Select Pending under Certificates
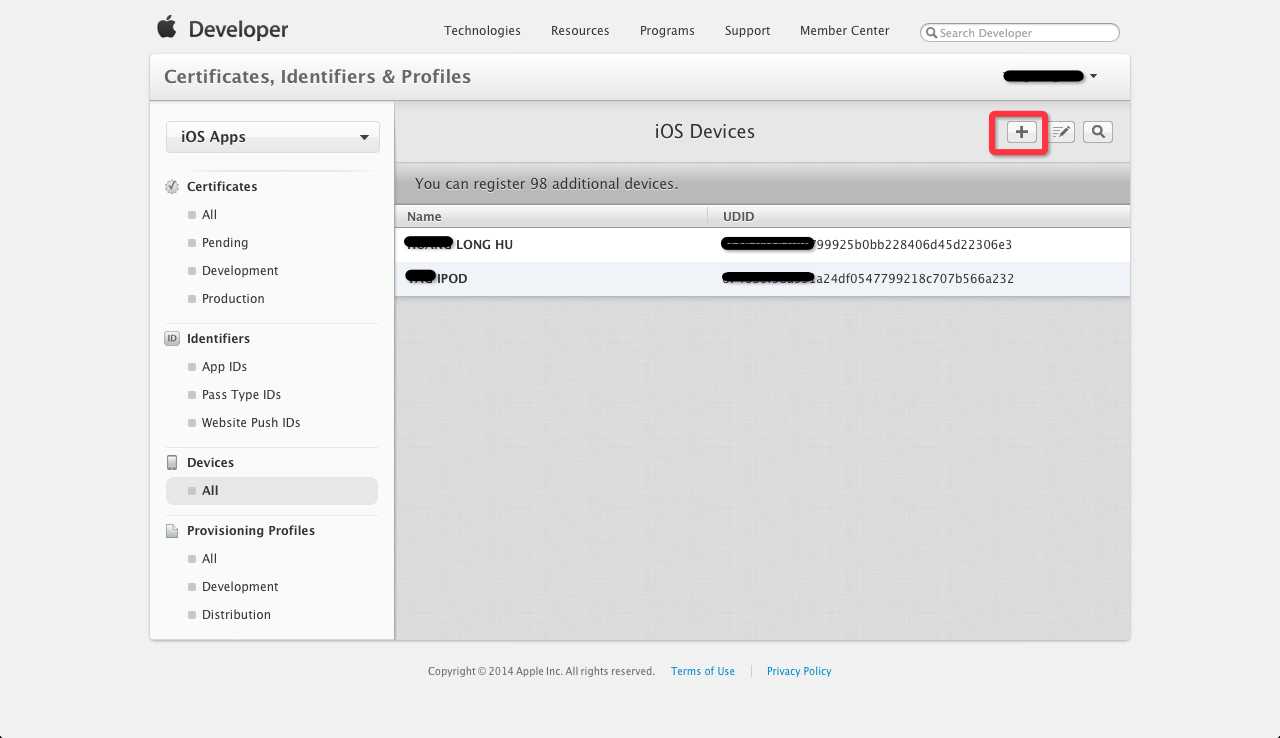This screenshot has height=738, width=1280. click(x=225, y=243)
